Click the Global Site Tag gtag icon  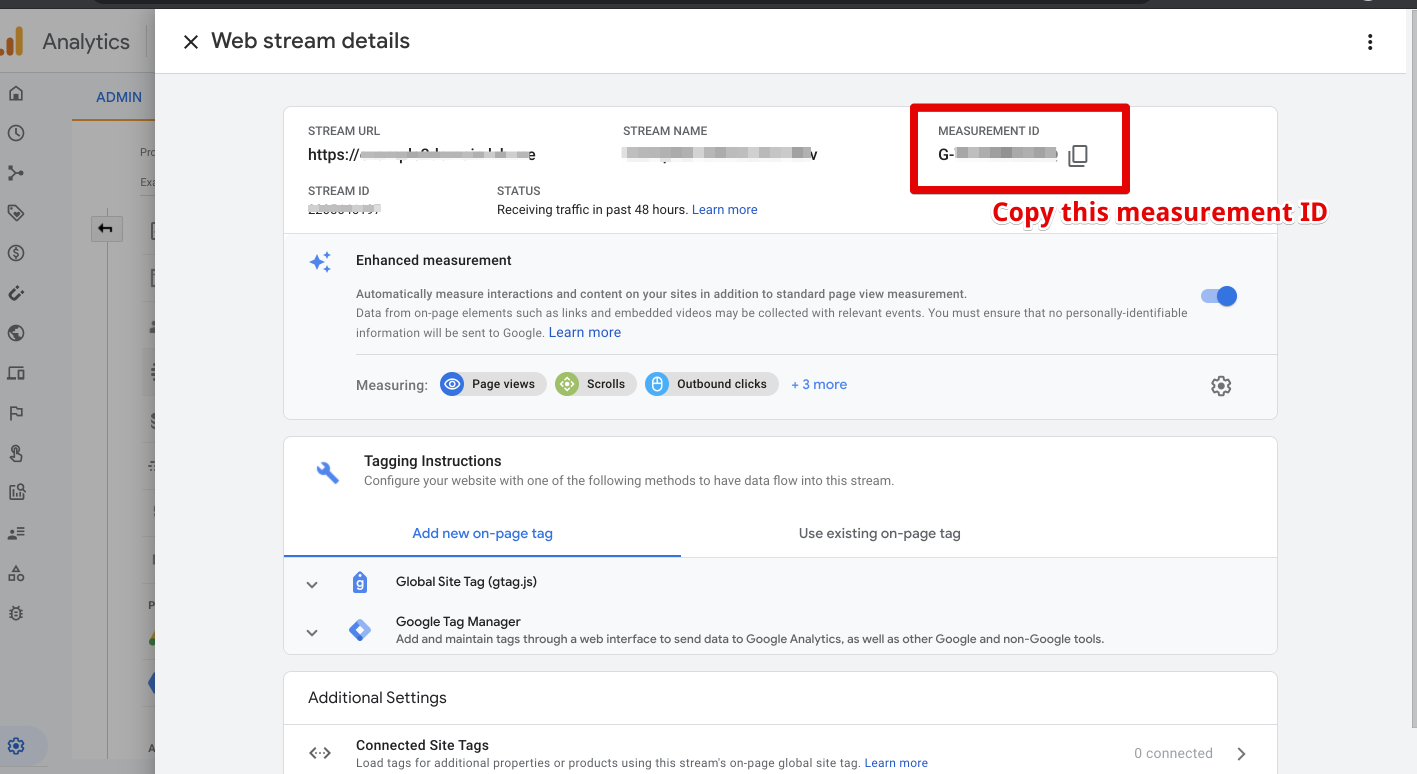[360, 582]
